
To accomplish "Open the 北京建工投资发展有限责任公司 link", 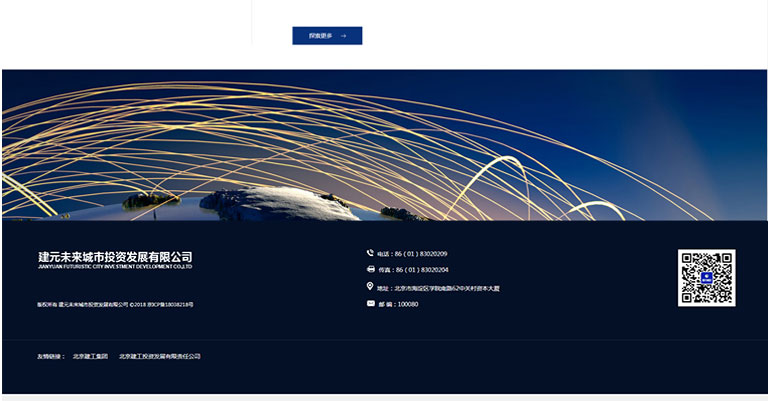I will pos(160,356).
